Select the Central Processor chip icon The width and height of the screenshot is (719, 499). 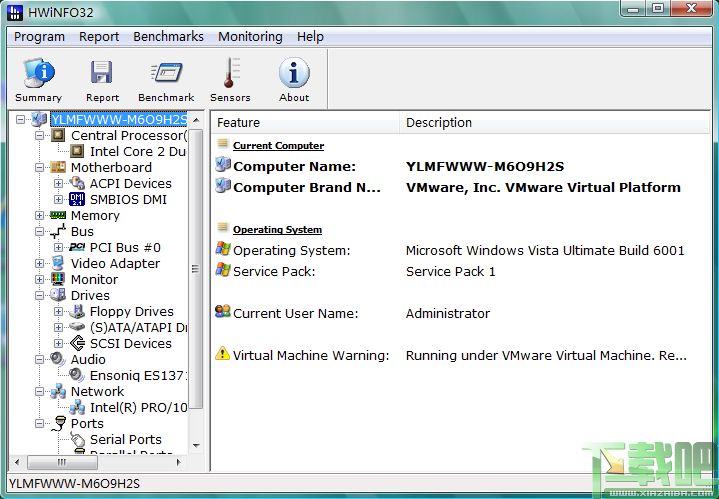[x=58, y=135]
